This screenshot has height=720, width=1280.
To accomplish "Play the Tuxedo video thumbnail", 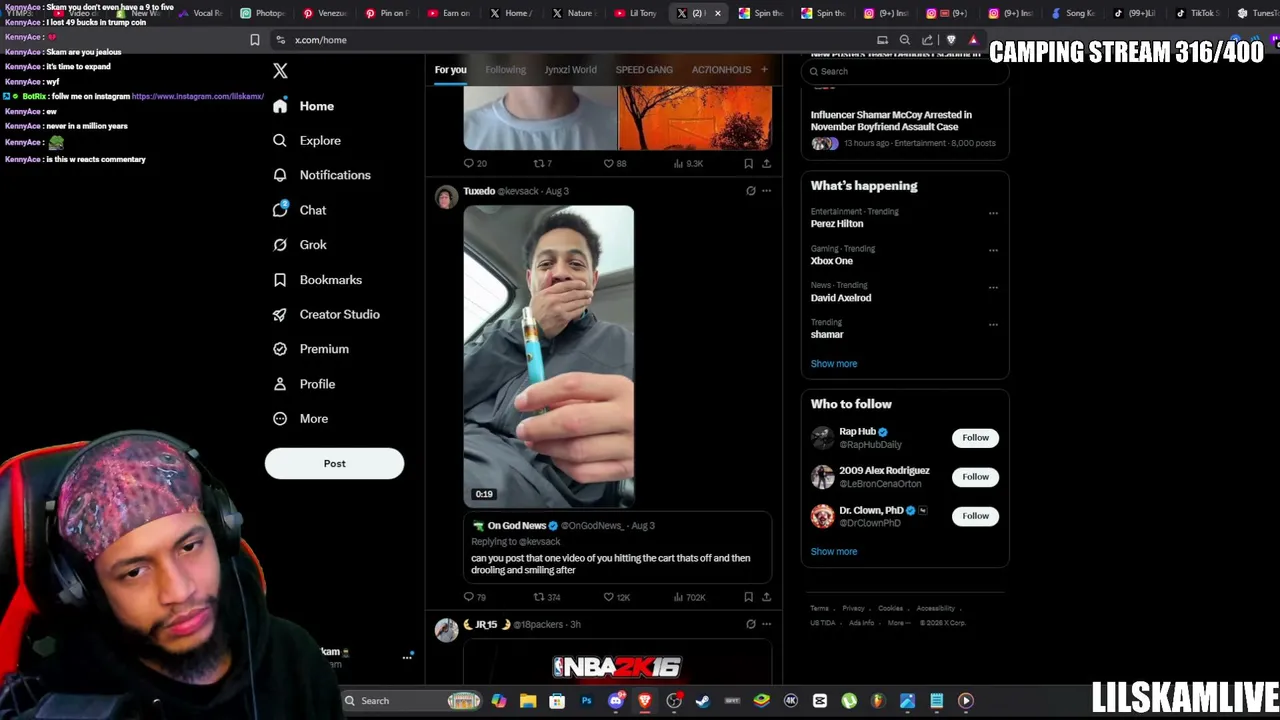I will (x=548, y=356).
